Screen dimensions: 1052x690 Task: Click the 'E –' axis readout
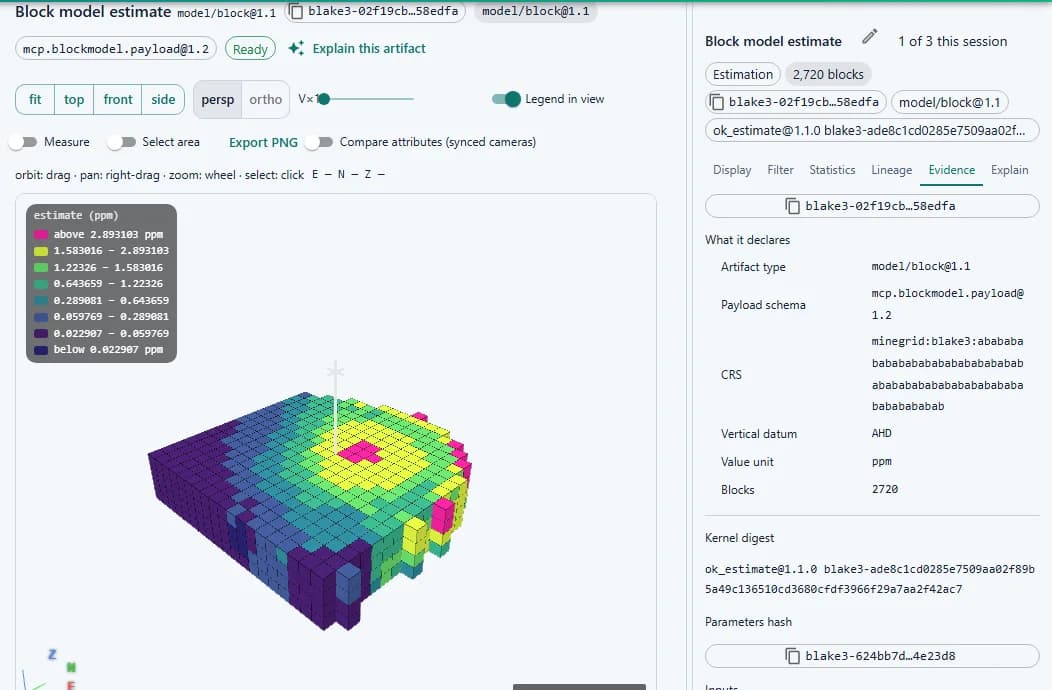click(322, 175)
